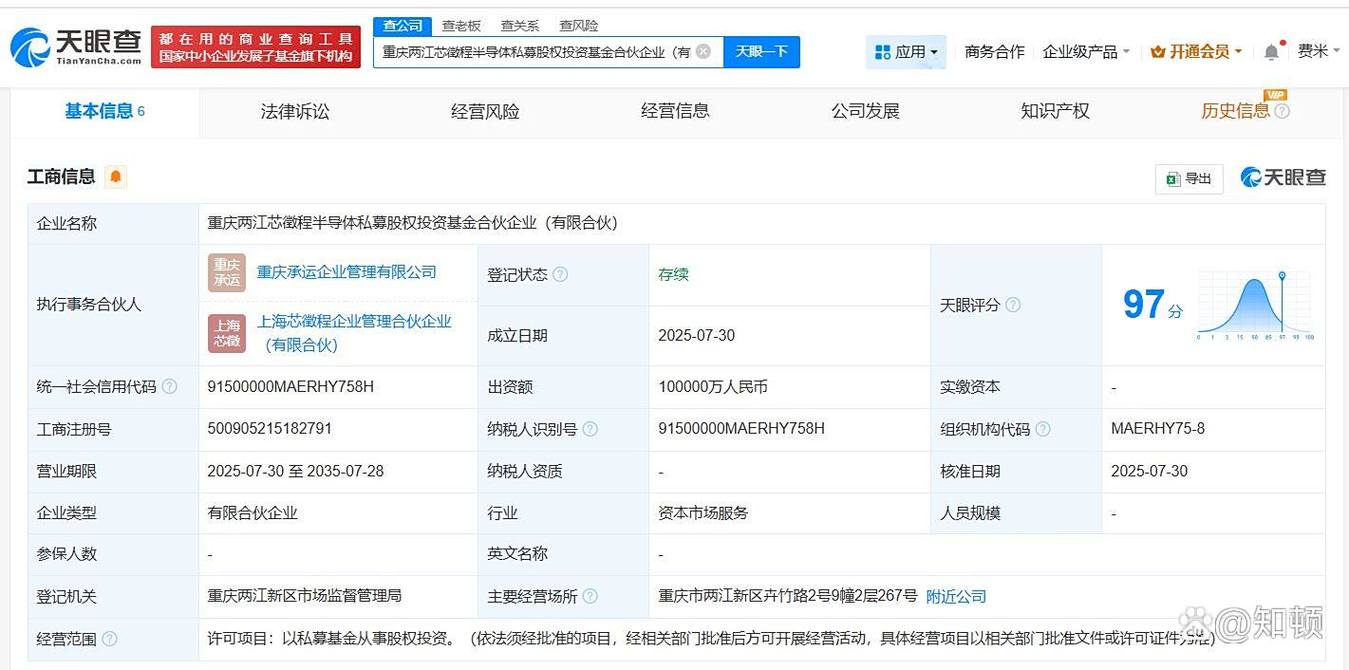This screenshot has height=670, width=1349.
Task: Open the help icon next to 天眼评分
Action: point(1013,305)
